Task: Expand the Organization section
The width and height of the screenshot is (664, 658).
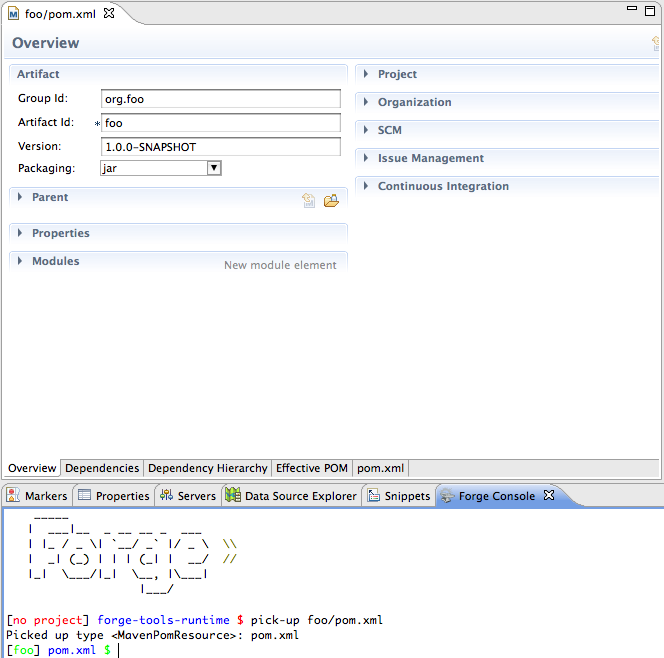Action: [x=366, y=102]
